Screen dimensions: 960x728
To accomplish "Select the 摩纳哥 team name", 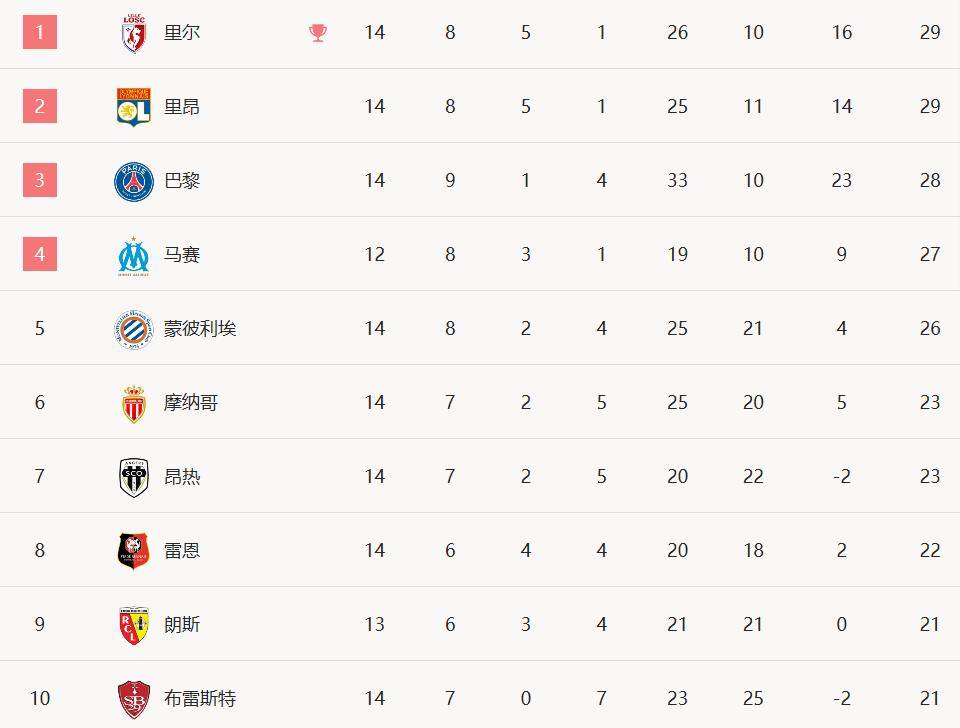I will 190,403.
